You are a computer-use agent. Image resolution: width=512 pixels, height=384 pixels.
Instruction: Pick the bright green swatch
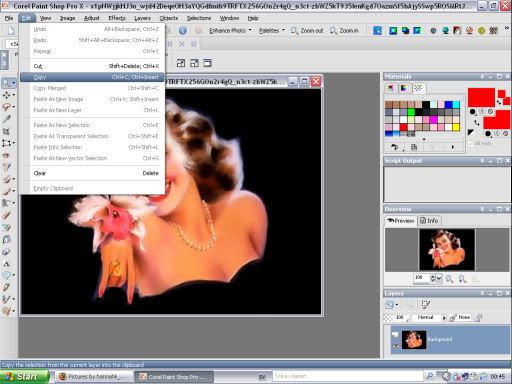(x=411, y=112)
